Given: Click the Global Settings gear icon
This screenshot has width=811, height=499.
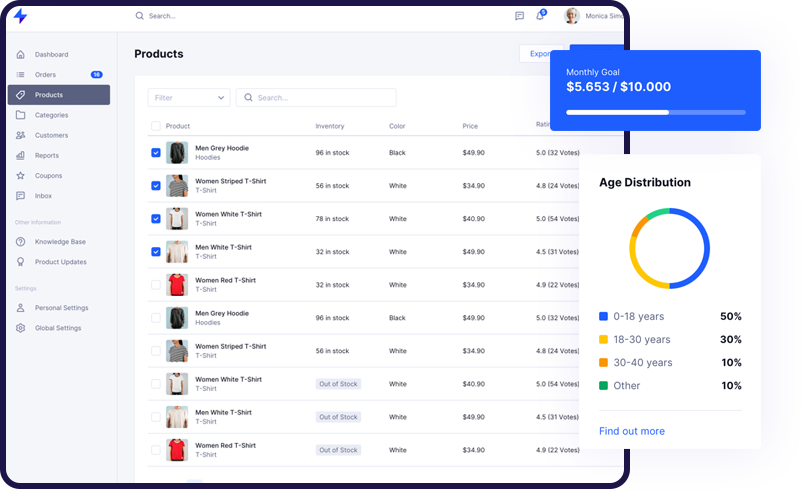Looking at the screenshot, I should coord(21,328).
